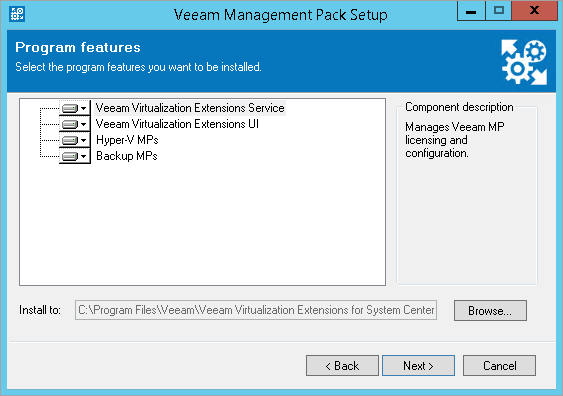This screenshot has width=563, height=396.
Task: Proceed with the Next > button
Action: point(418,366)
